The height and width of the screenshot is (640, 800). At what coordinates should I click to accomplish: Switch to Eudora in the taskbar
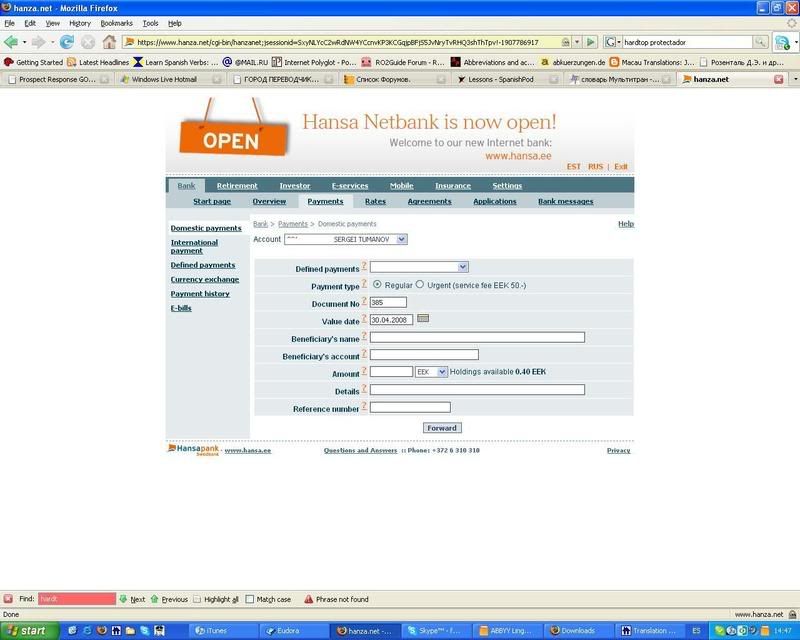pos(293,631)
